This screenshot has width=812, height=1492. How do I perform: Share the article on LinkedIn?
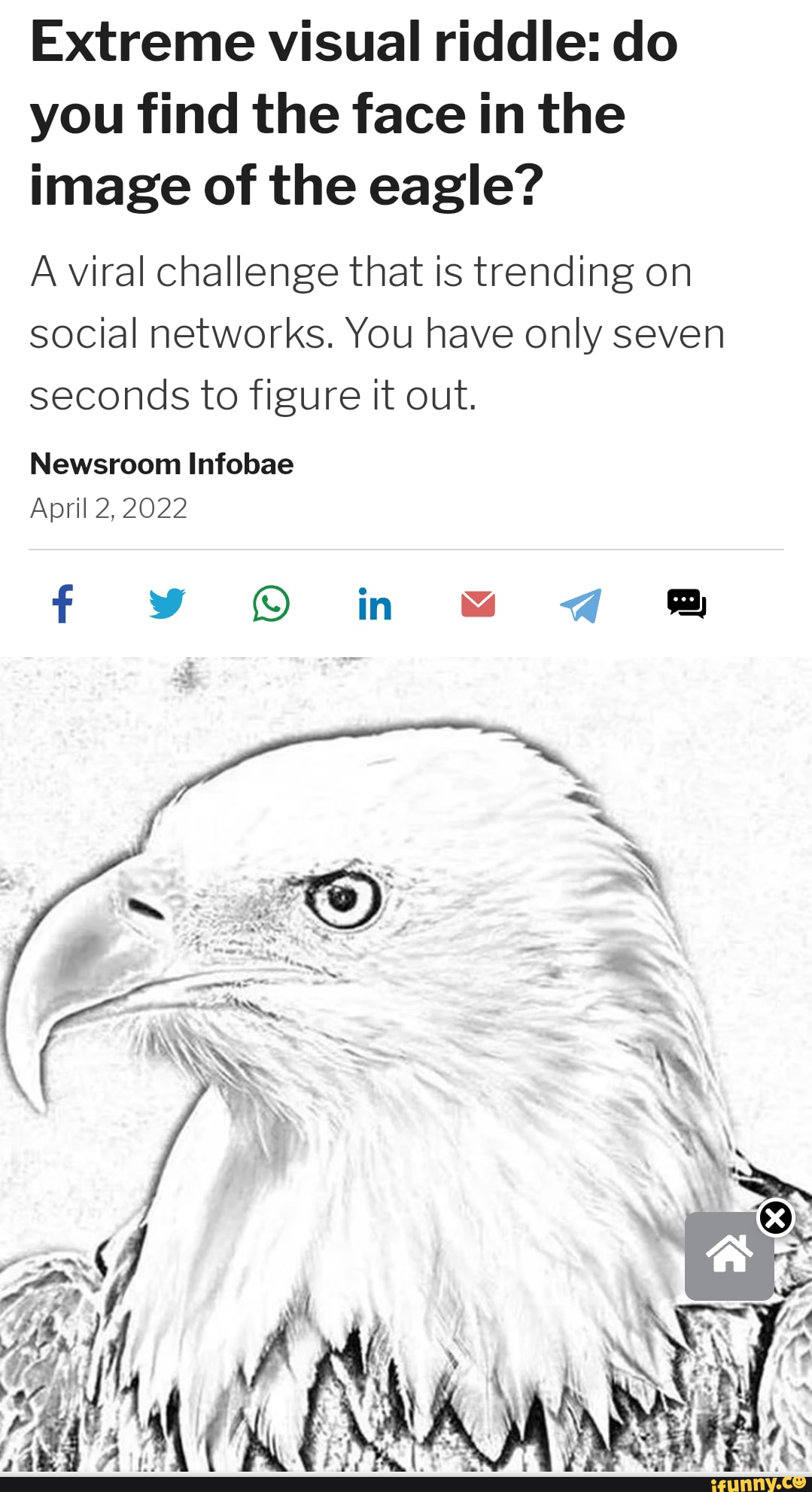(x=375, y=604)
